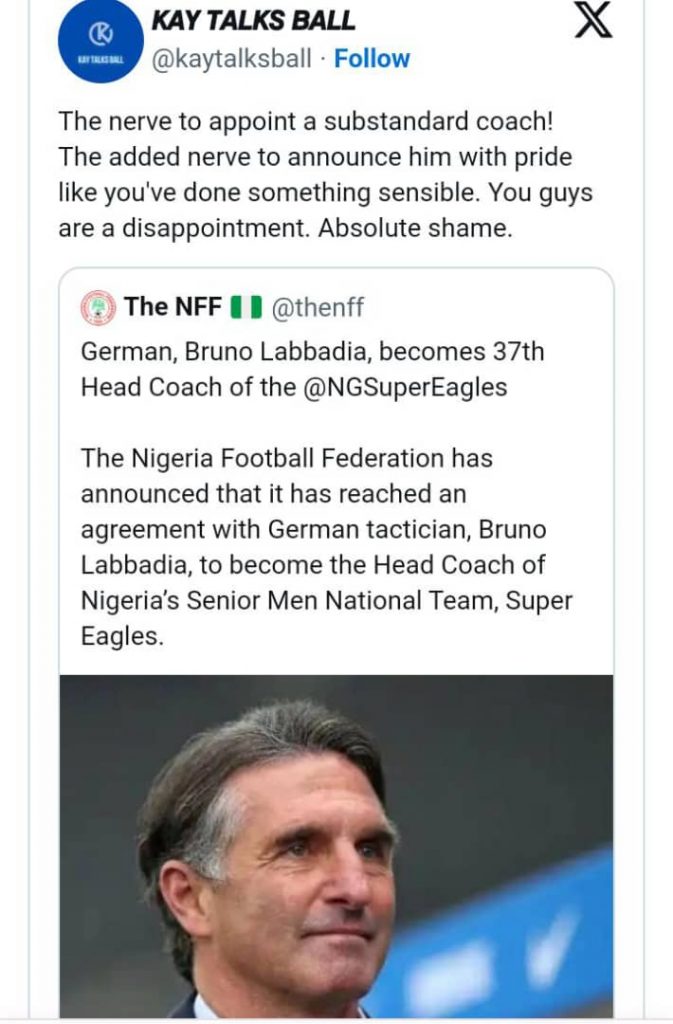Open The NFF account name
673x1024 pixels.
click(x=173, y=307)
